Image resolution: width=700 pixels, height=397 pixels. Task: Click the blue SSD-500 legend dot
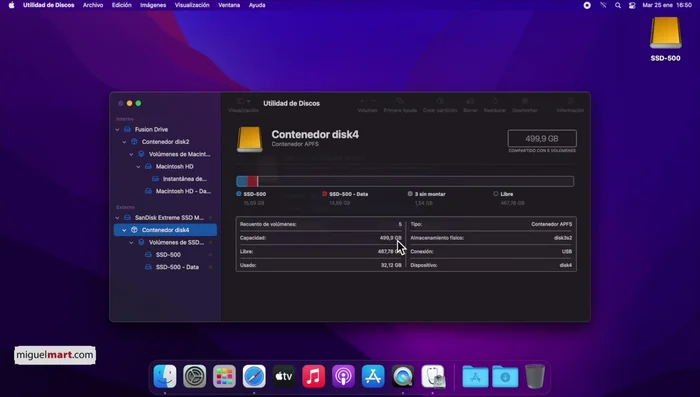click(x=239, y=194)
